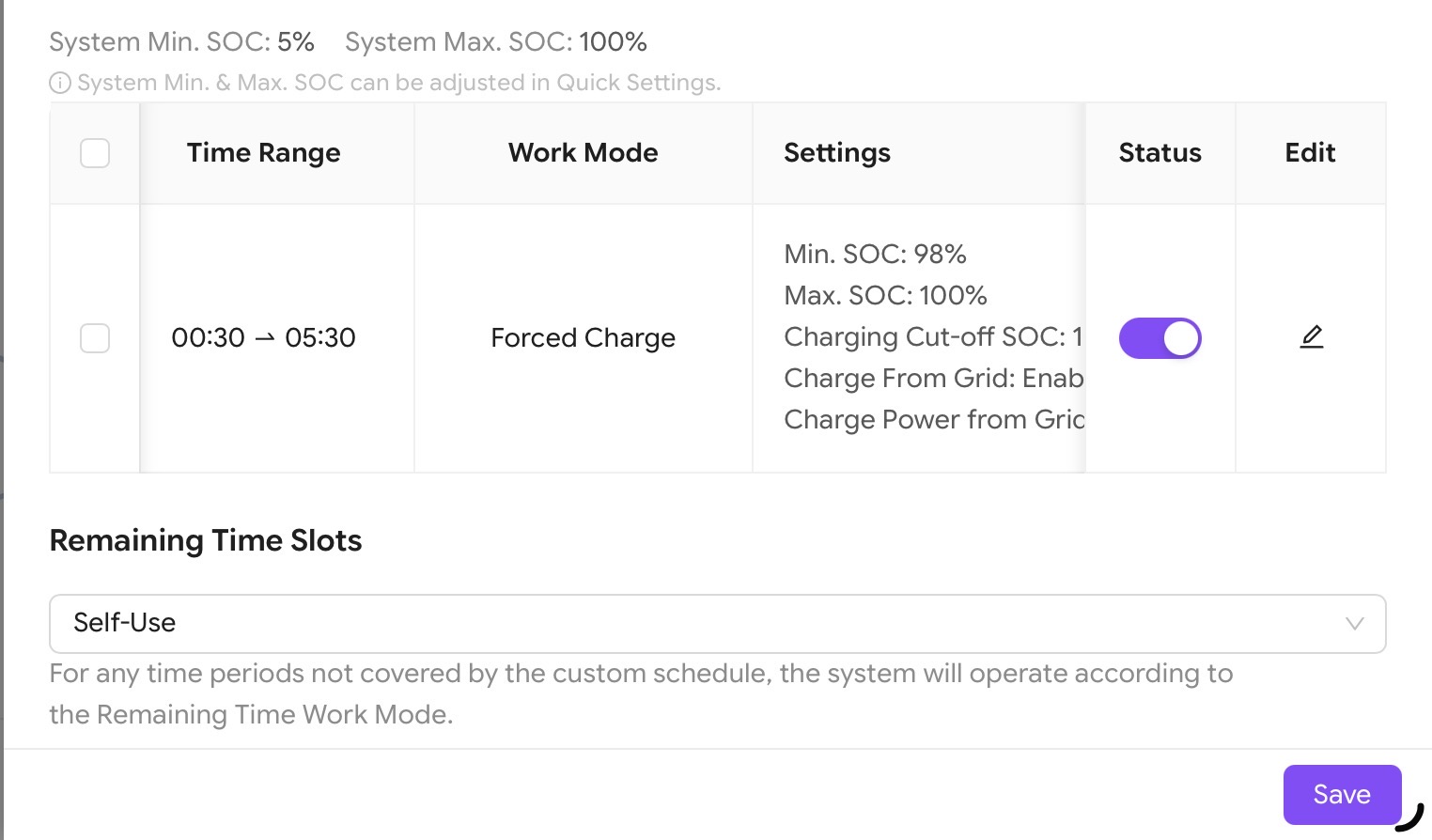
Task: Click the Charging Cut-off SOC setting line
Action: click(x=932, y=337)
